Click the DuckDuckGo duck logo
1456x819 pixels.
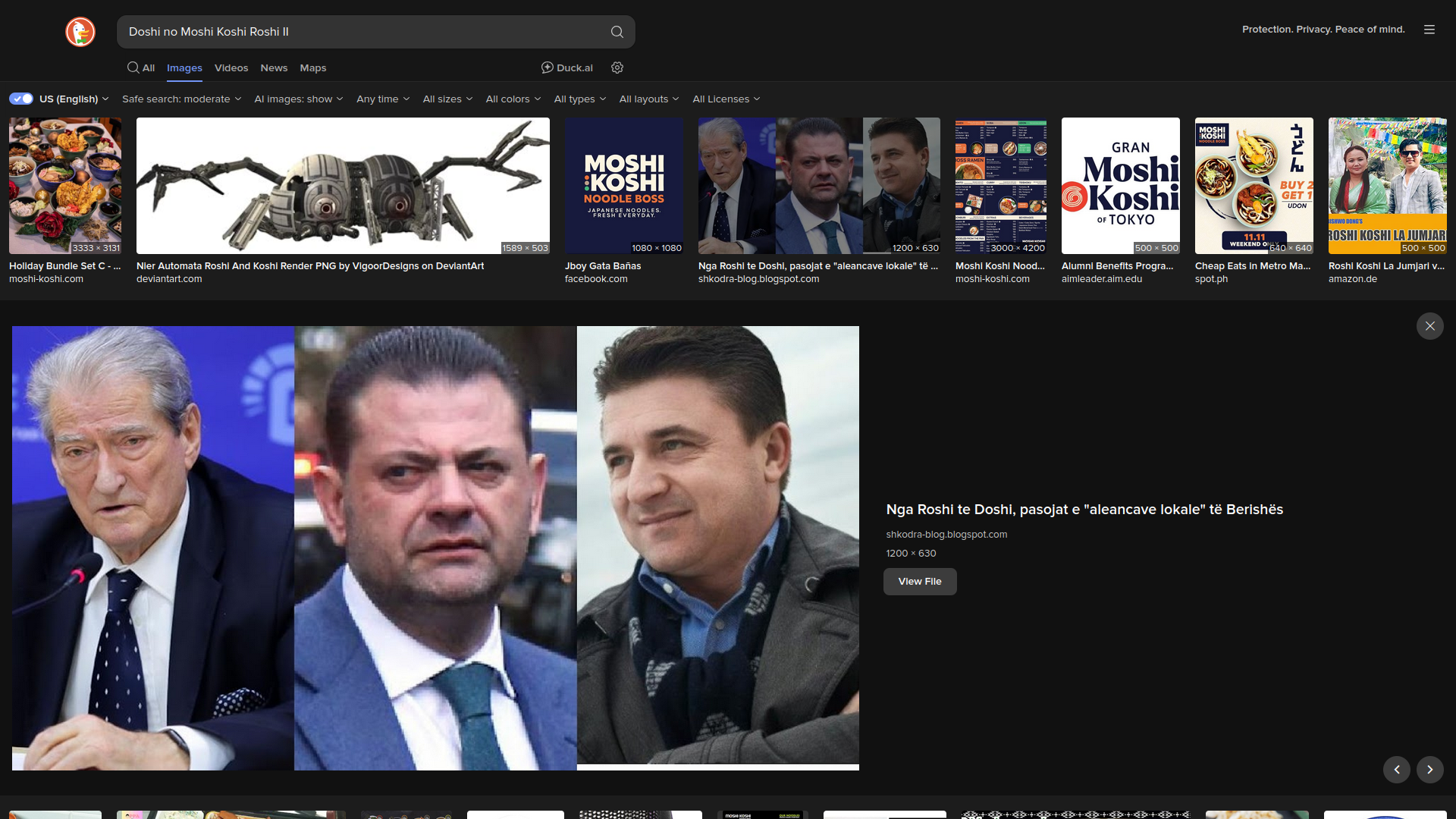[x=80, y=32]
